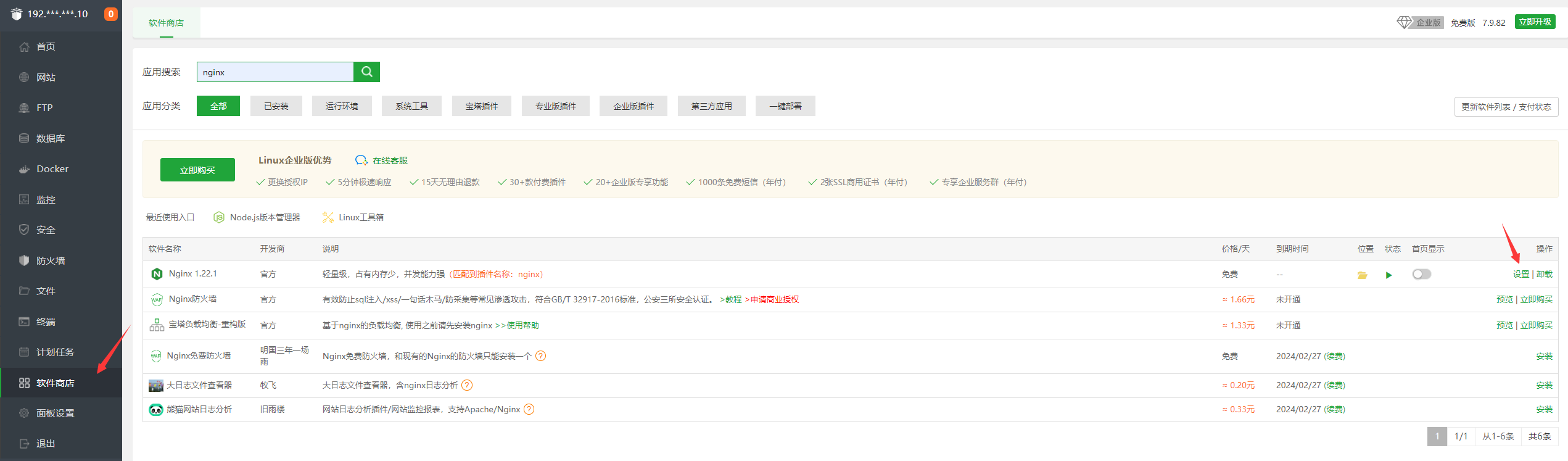1568x461 pixels.
Task: Open Linux工具箱 recent shortcut
Action: click(x=353, y=217)
